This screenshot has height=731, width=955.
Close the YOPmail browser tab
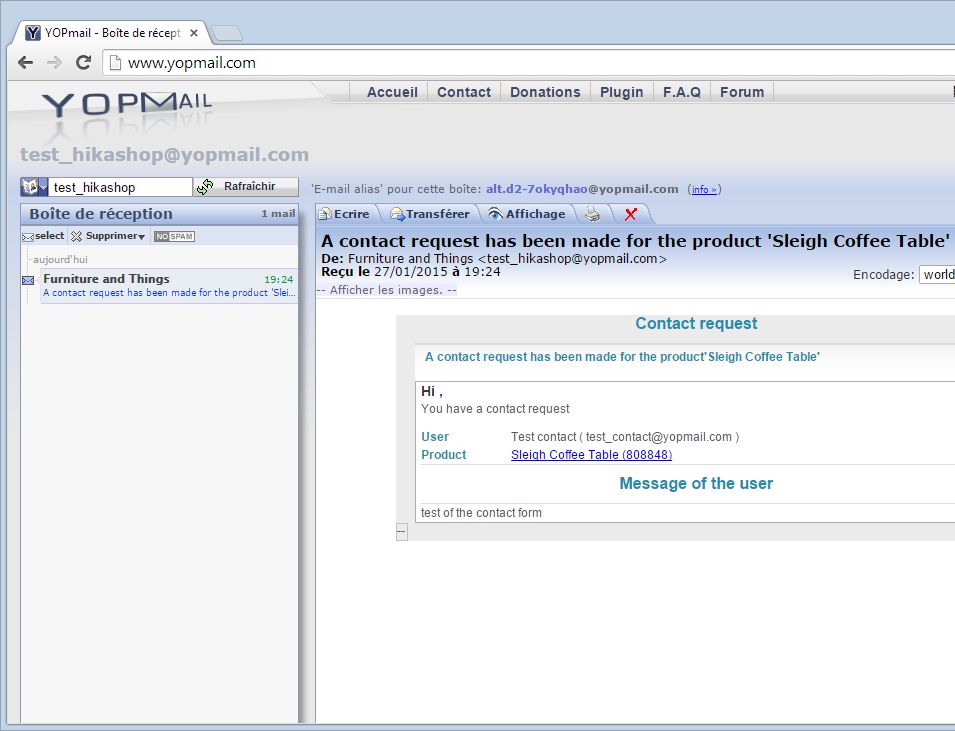[x=194, y=33]
